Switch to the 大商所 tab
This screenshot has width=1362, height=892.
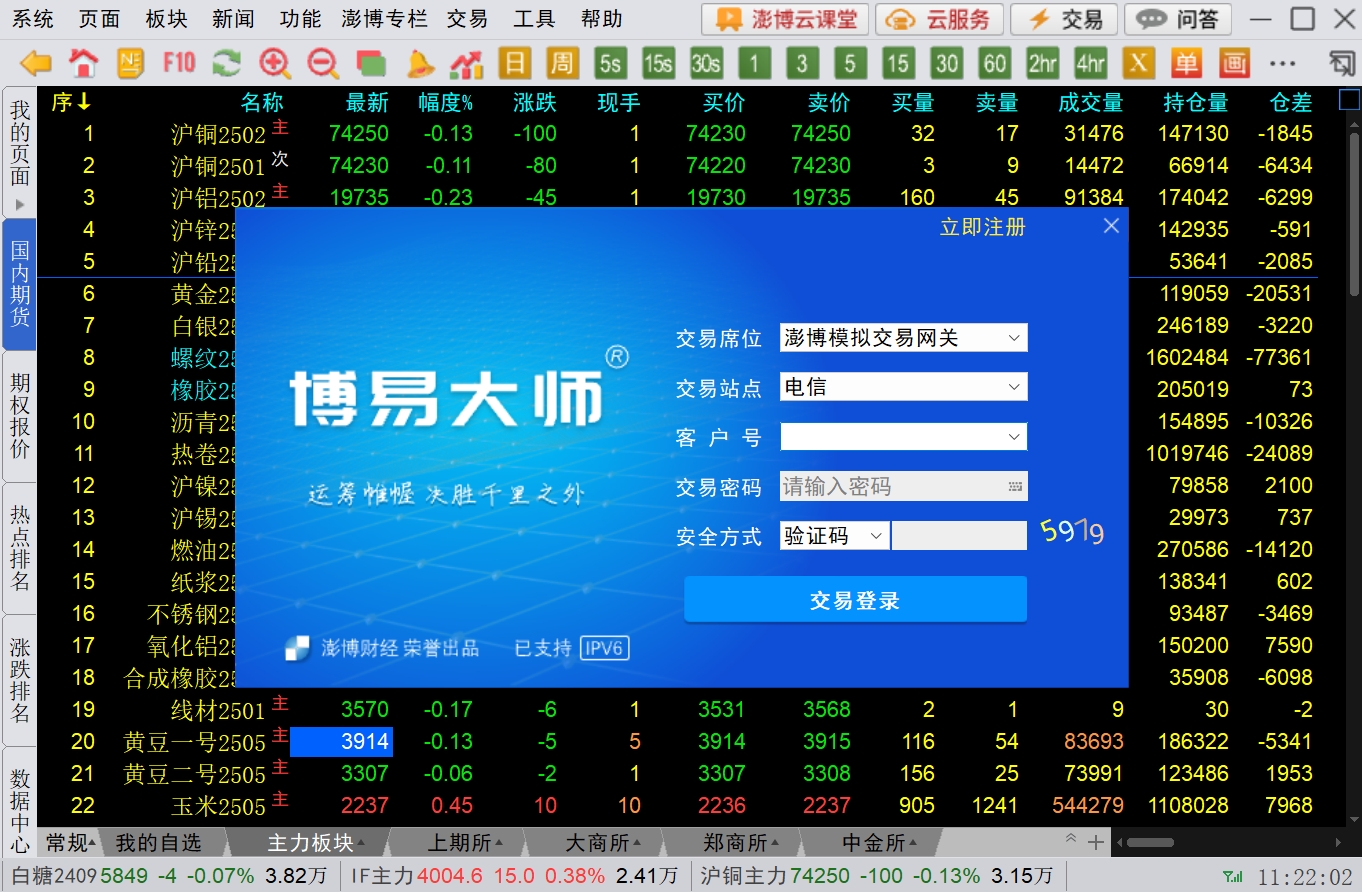595,843
